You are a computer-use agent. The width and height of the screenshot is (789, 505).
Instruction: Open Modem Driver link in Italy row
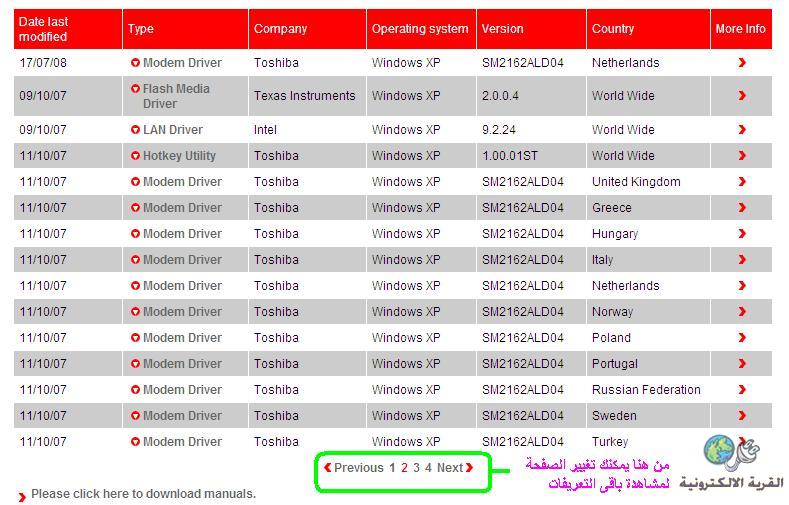[182, 260]
